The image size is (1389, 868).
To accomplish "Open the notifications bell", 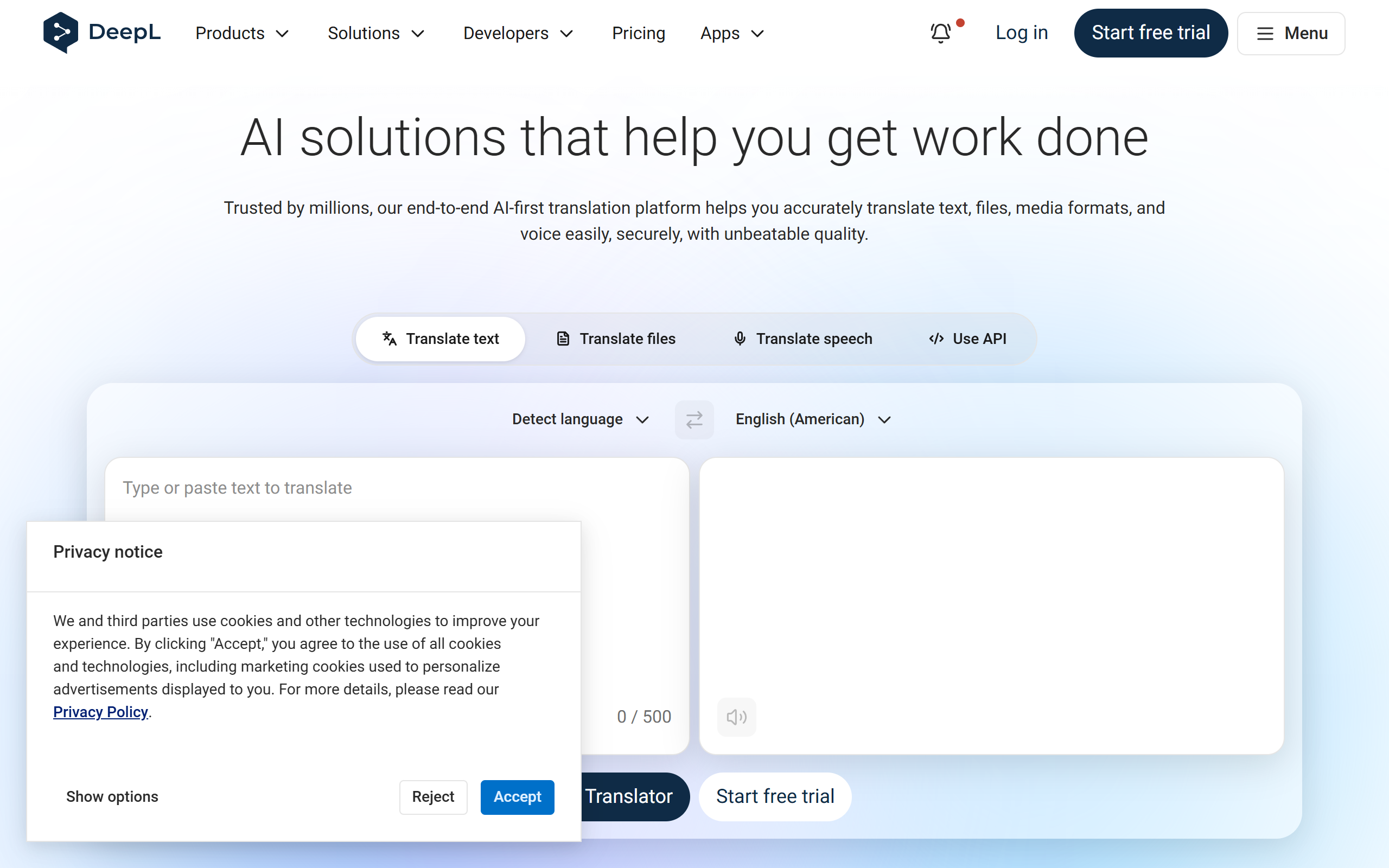I will (x=941, y=33).
